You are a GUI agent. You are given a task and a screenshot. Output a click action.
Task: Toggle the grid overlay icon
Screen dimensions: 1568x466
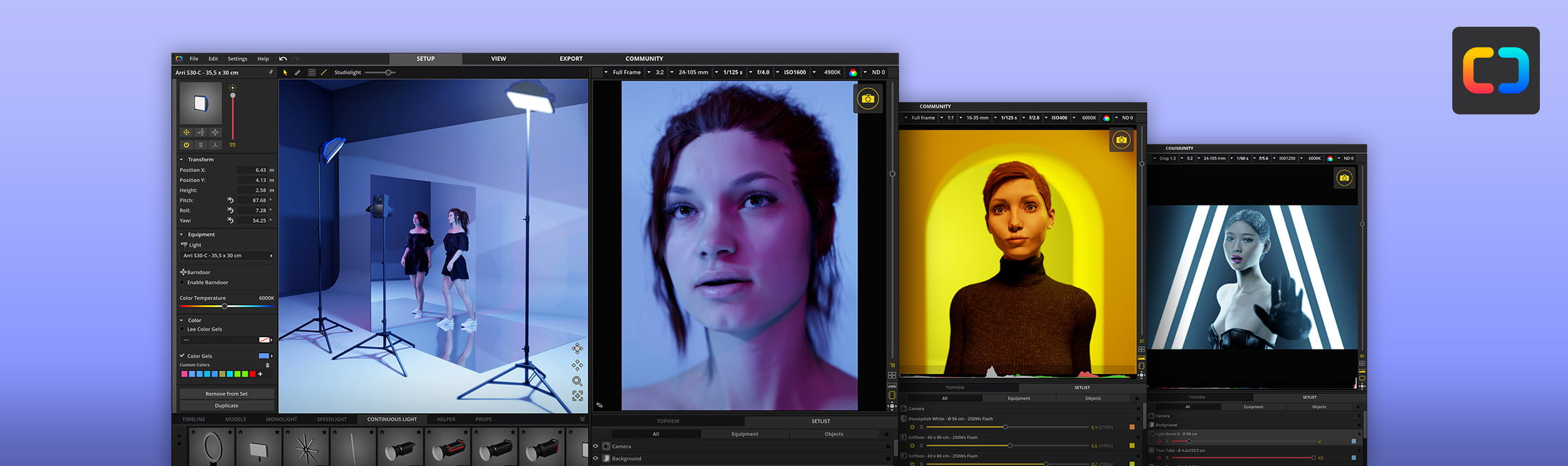[311, 73]
